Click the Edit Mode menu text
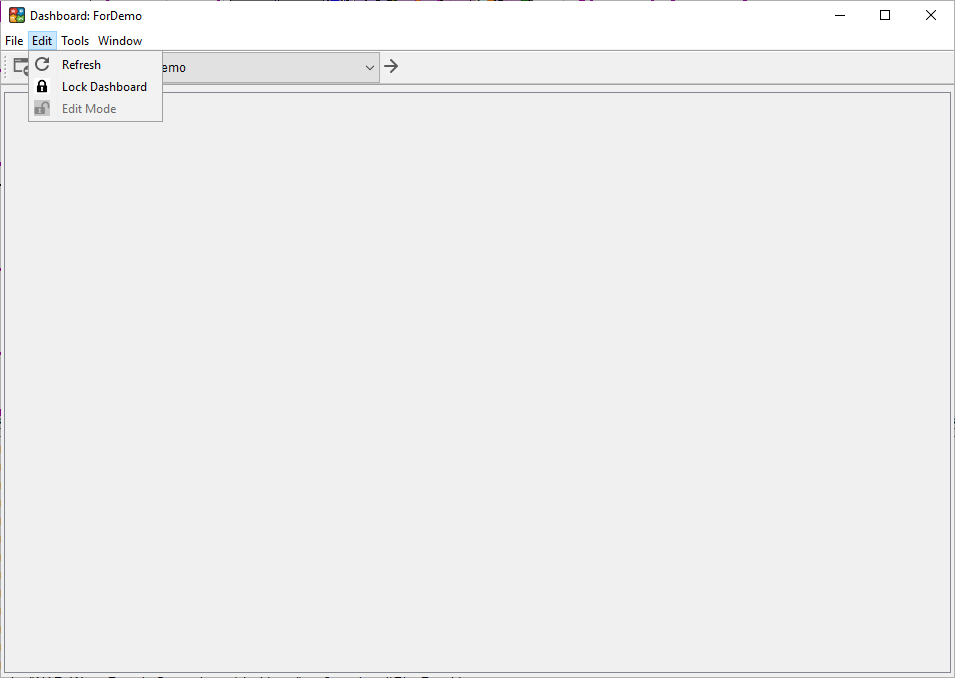Viewport: 955px width, 678px height. pyautogui.click(x=89, y=109)
